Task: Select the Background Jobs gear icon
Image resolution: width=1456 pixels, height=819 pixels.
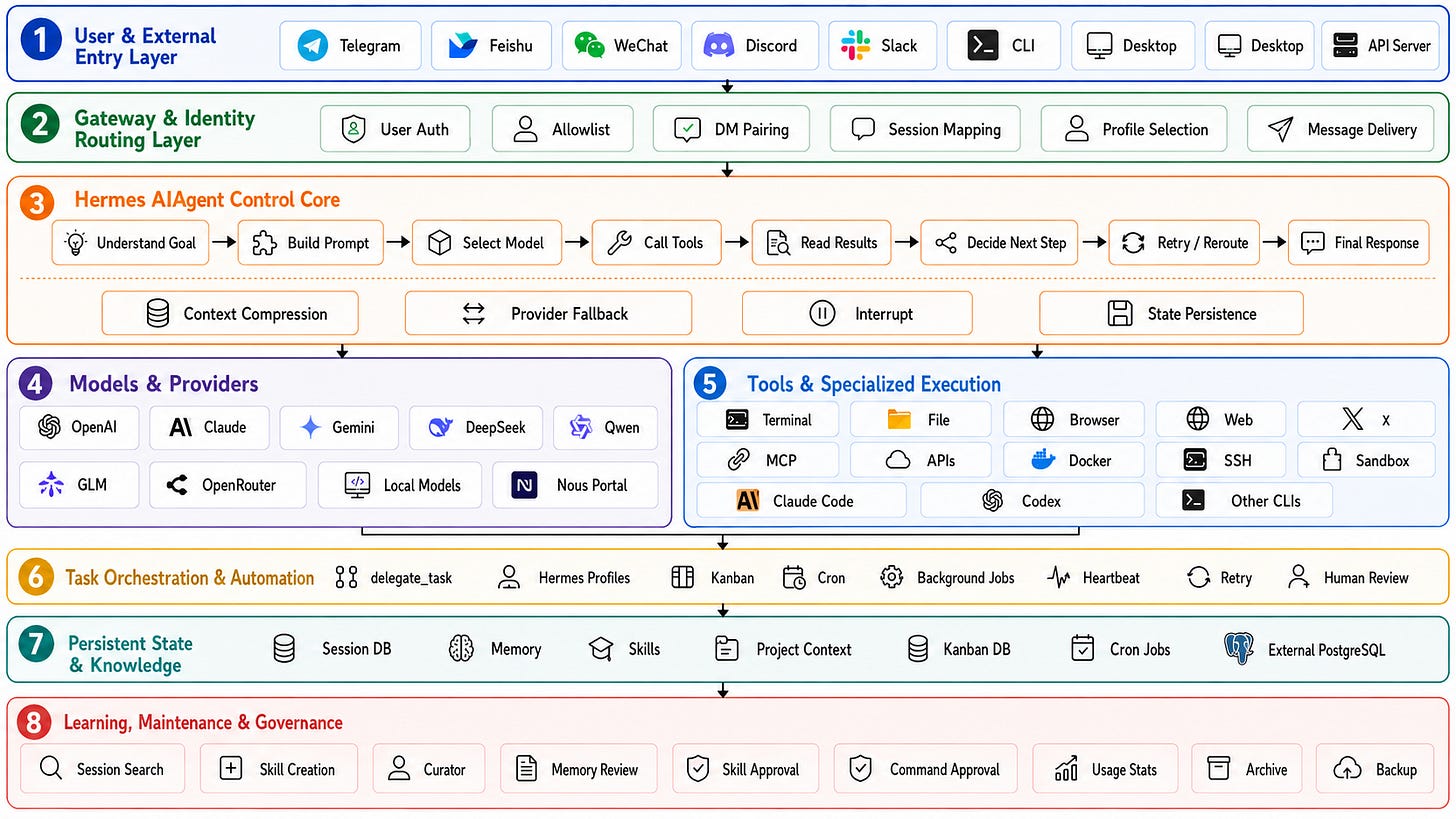Action: [x=892, y=578]
